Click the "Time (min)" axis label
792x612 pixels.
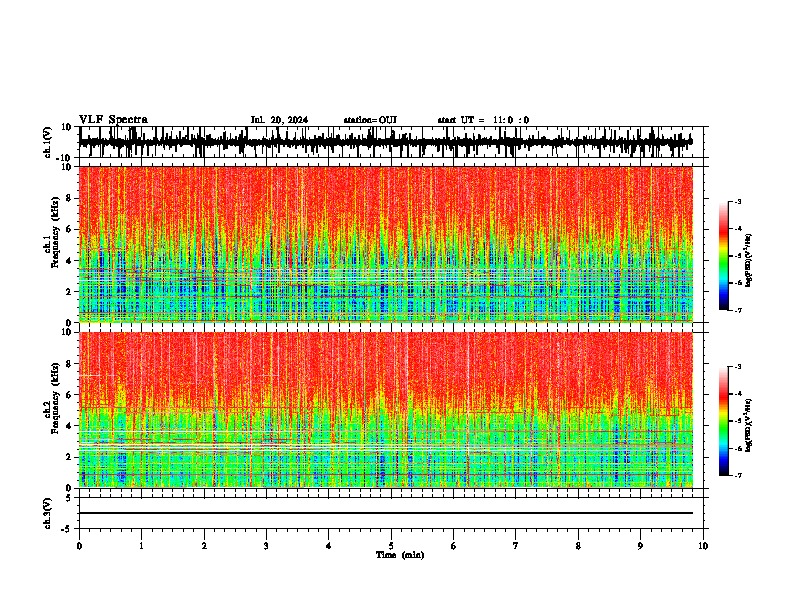[400, 555]
